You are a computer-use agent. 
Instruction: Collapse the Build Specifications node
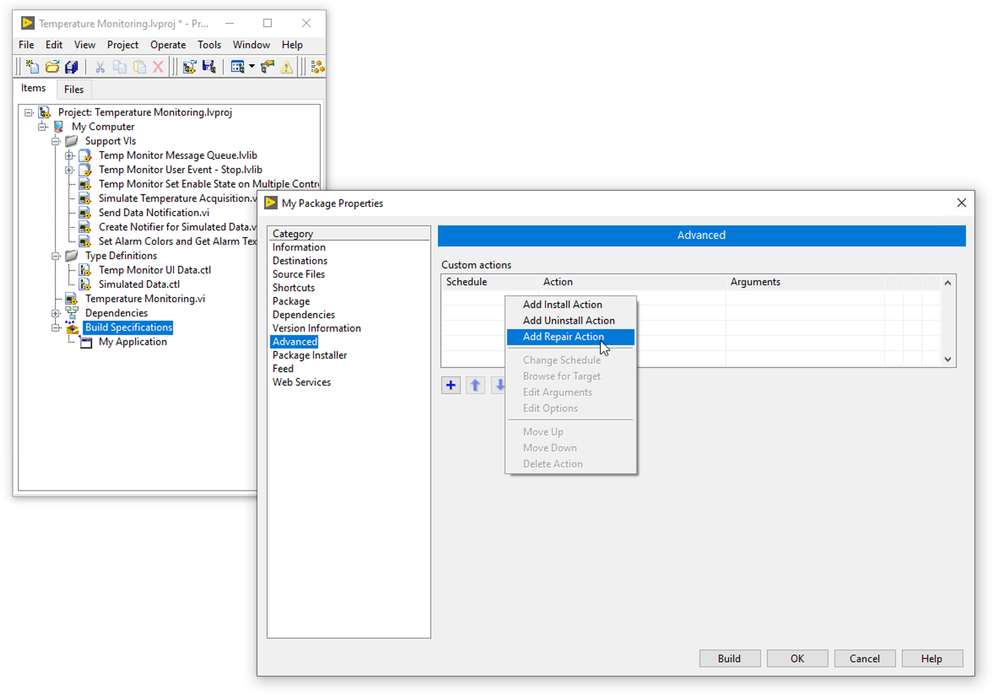click(55, 327)
